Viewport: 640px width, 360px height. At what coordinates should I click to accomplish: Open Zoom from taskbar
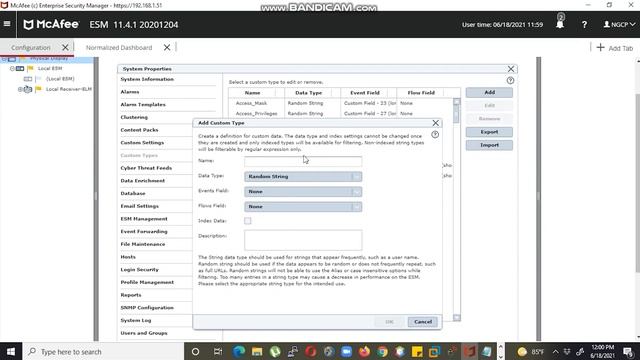click(x=347, y=351)
